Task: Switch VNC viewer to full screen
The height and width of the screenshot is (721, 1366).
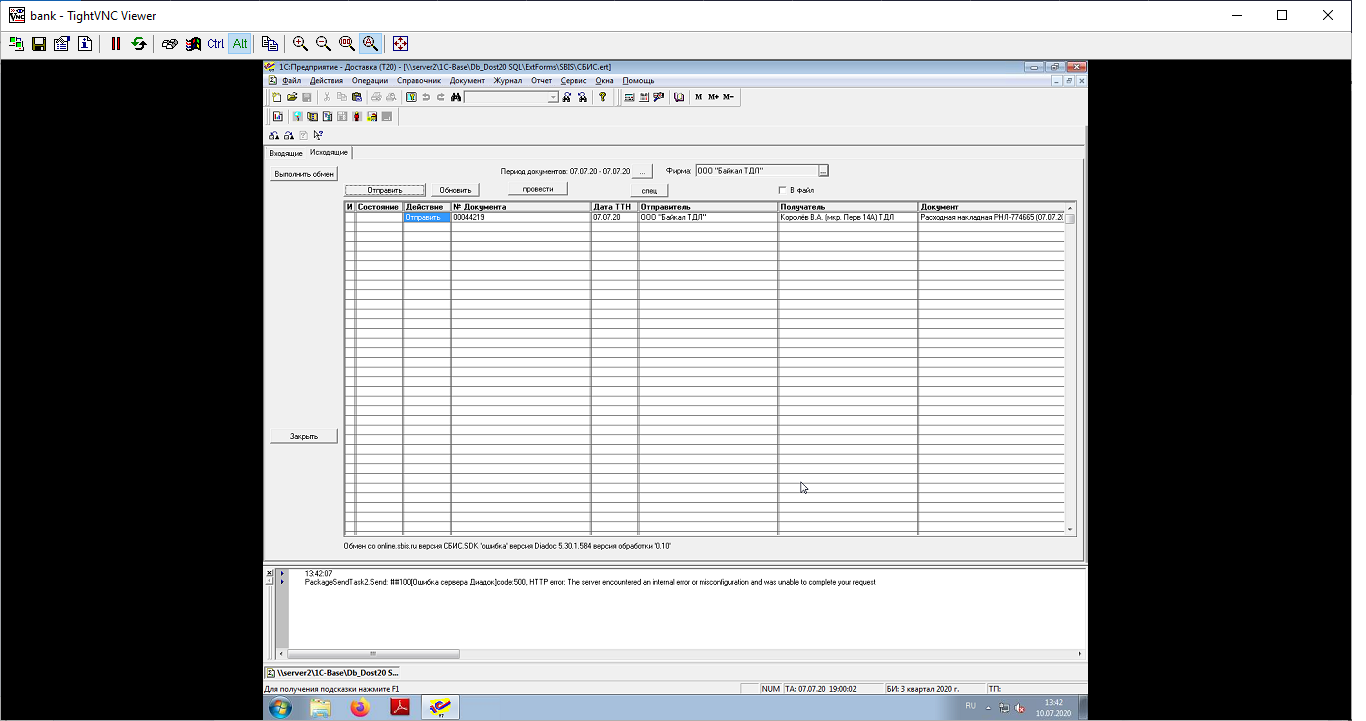Action: (x=400, y=44)
